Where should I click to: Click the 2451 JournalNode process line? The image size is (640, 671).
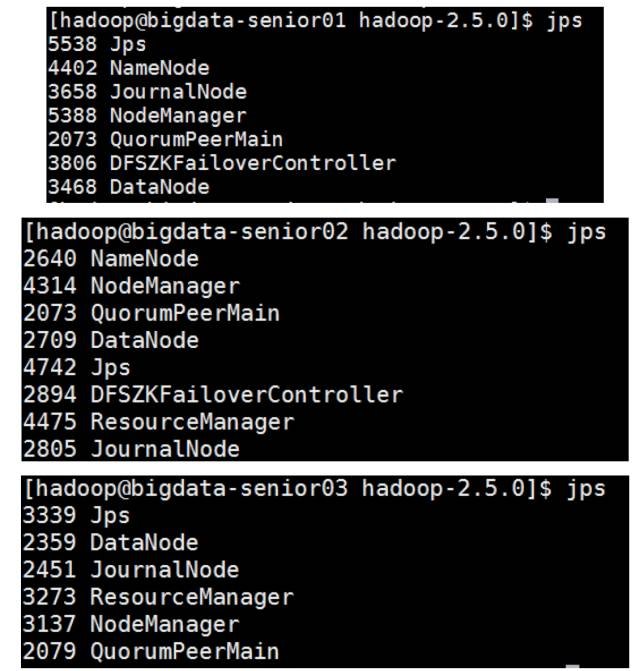(x=131, y=570)
